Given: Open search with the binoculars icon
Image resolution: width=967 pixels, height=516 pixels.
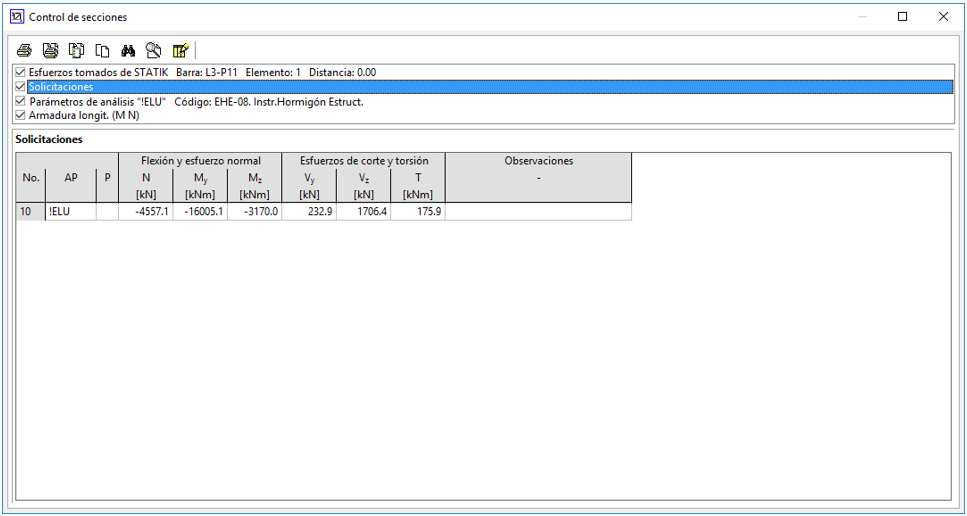Looking at the screenshot, I should click(128, 50).
